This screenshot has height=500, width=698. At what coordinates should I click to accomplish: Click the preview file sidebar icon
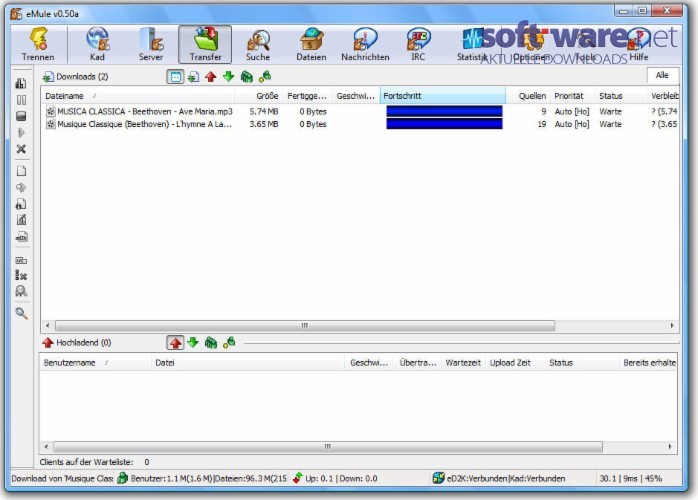pyautogui.click(x=21, y=187)
